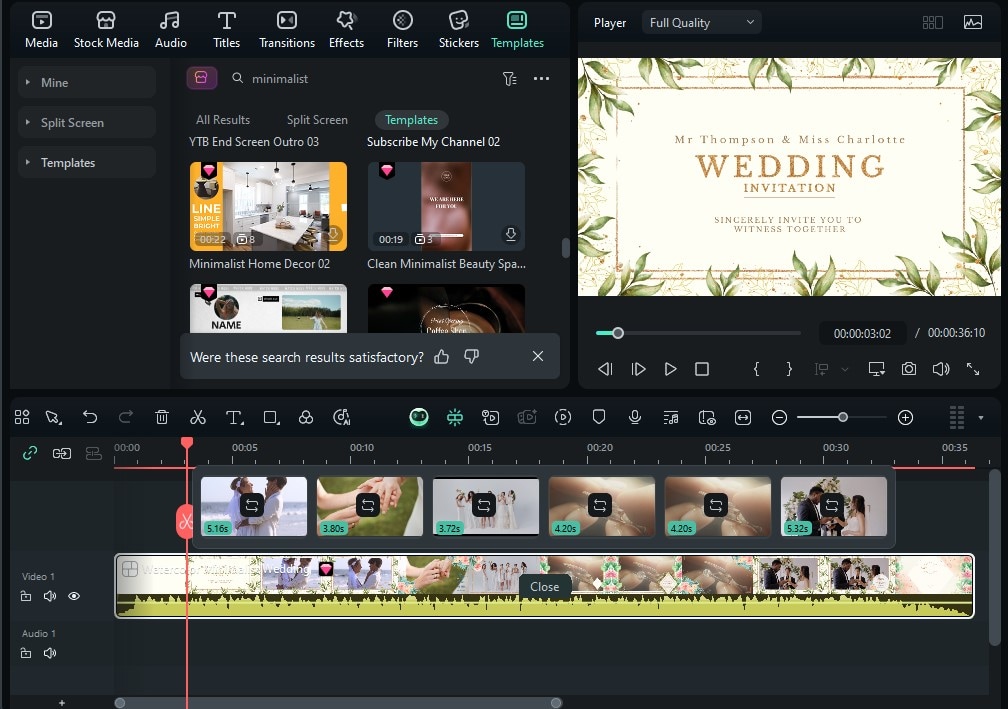Add a marker to the timeline
The height and width of the screenshot is (709, 1008).
tap(598, 417)
